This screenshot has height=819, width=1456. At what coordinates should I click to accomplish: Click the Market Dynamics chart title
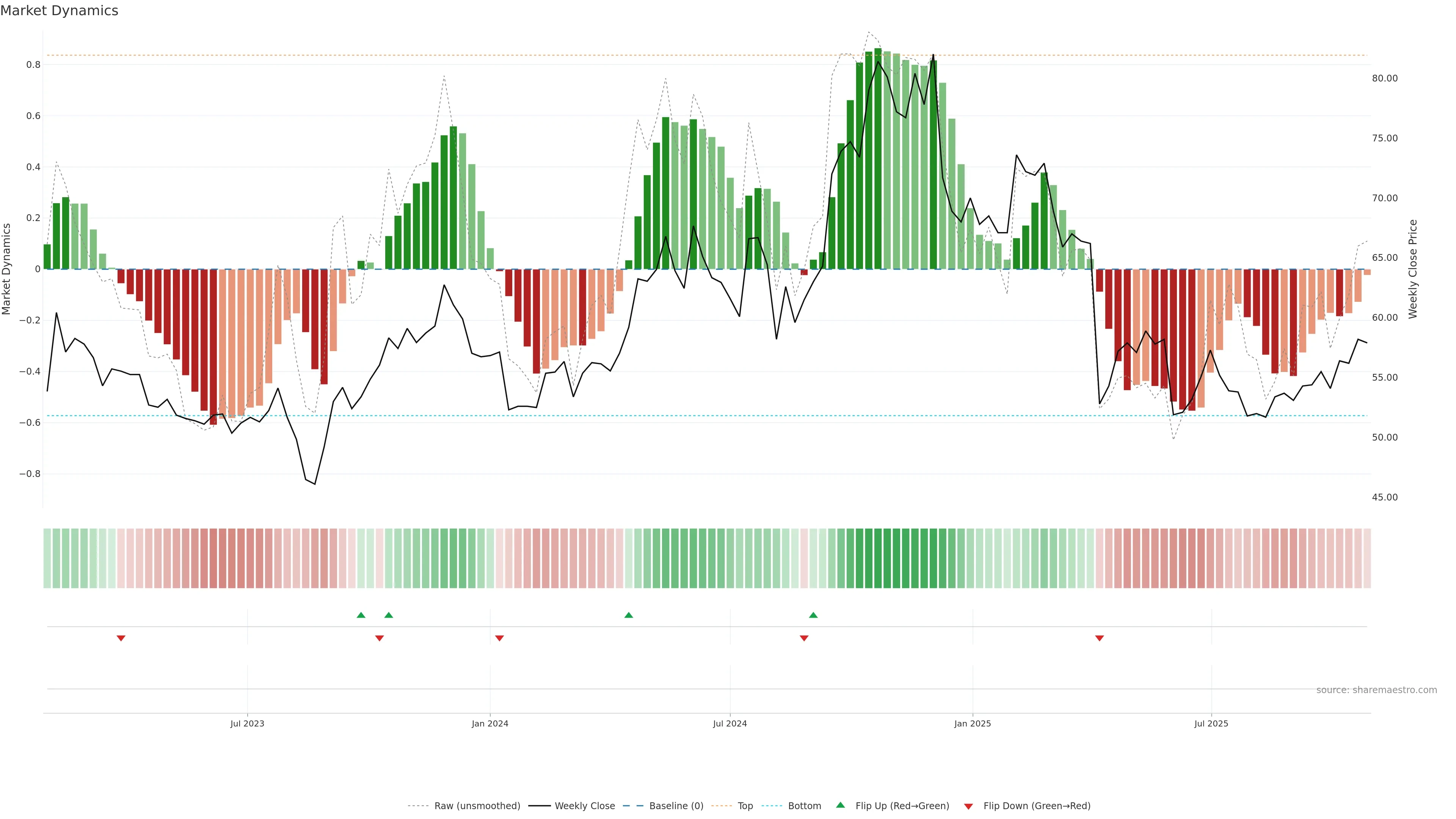pyautogui.click(x=60, y=11)
